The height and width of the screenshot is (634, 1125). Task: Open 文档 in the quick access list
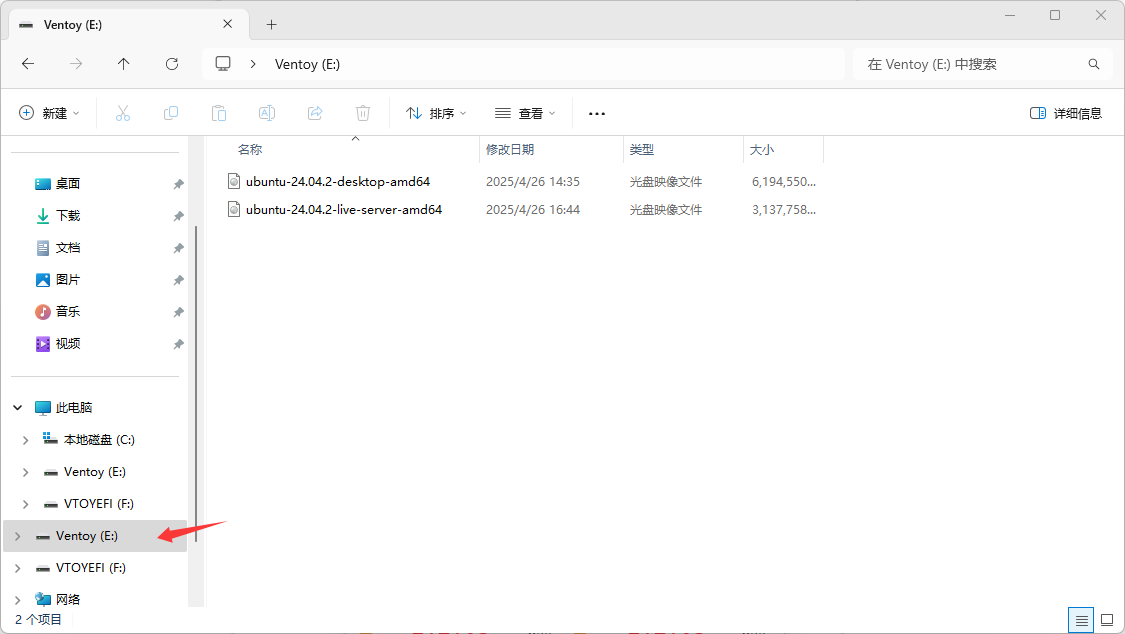[67, 247]
